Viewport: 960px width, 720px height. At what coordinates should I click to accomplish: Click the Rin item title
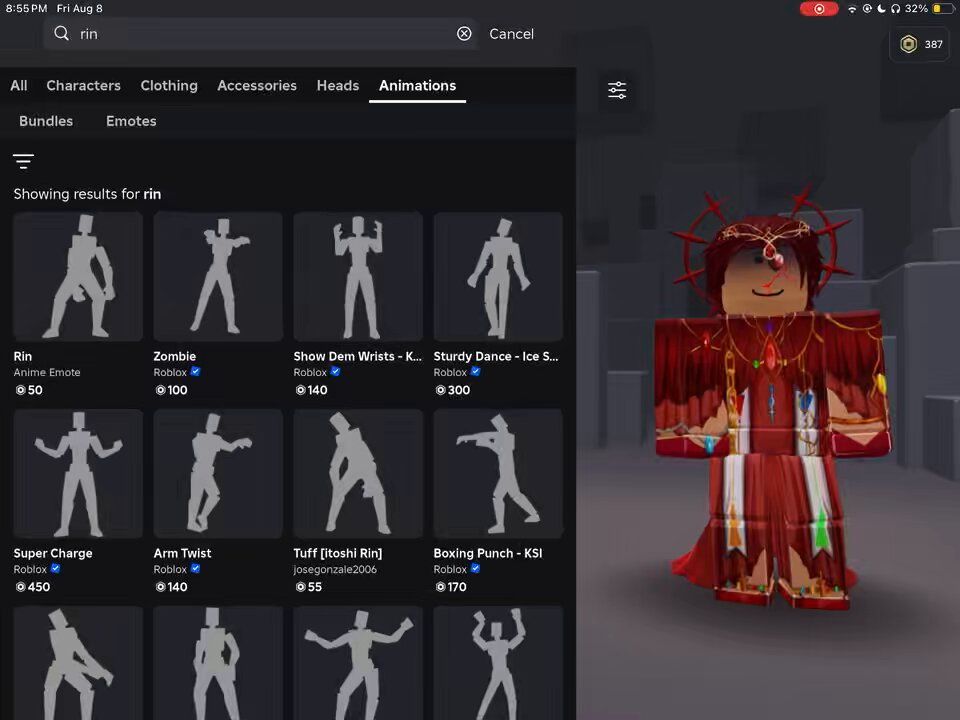(23, 356)
